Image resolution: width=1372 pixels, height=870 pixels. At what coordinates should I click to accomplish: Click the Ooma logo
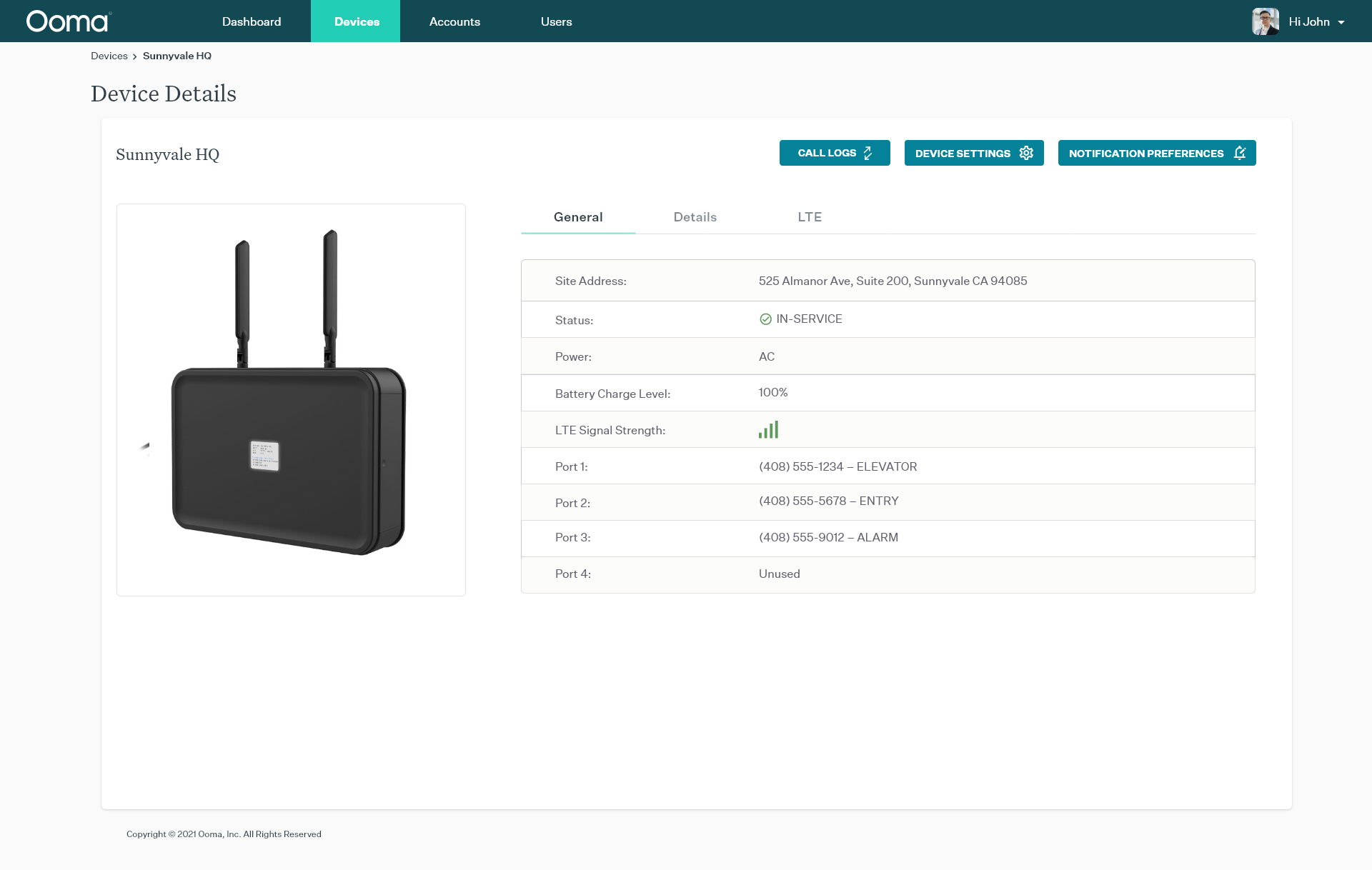coord(69,21)
